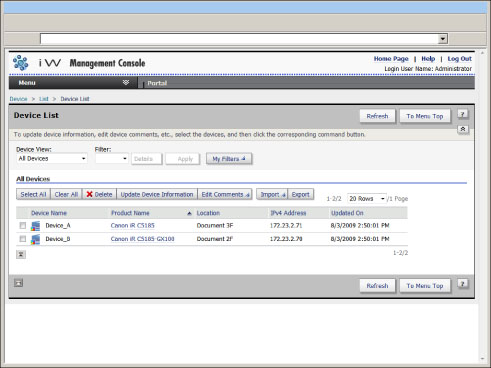Open the 20 Rows dropdown

point(367,199)
